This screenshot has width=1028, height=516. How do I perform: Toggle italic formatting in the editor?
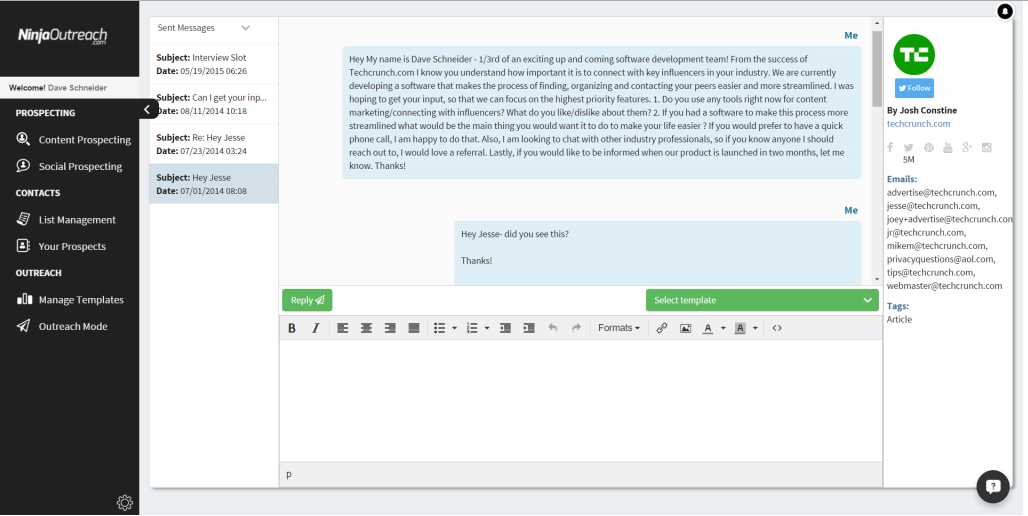click(x=315, y=328)
